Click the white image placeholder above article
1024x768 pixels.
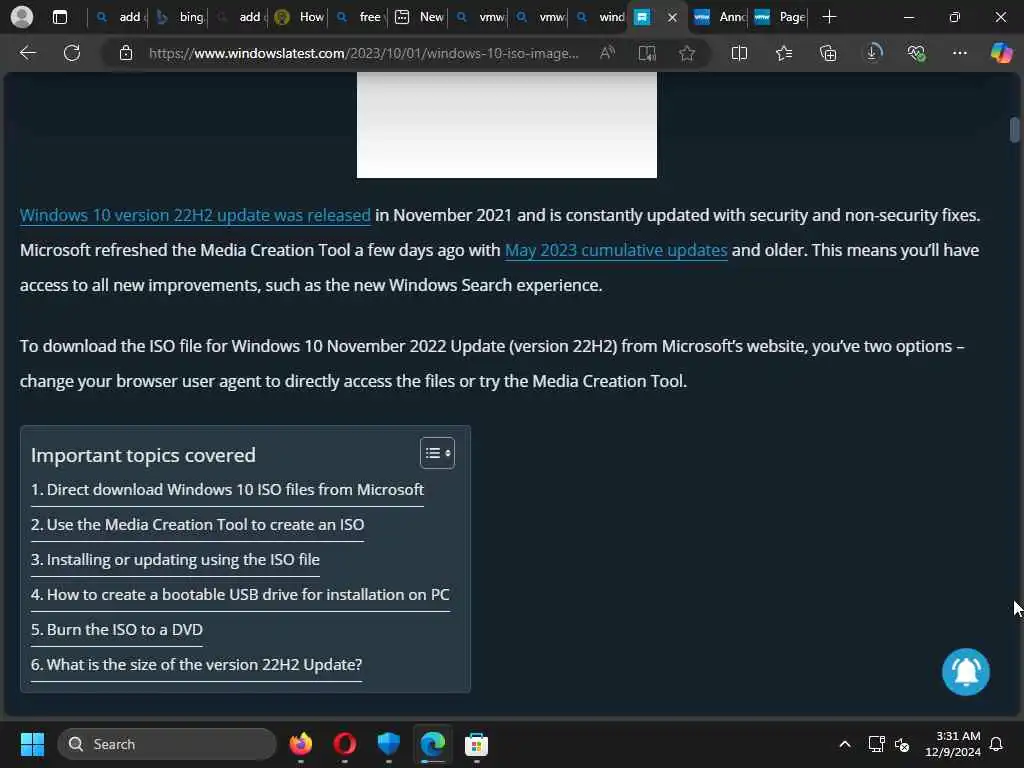(x=507, y=125)
